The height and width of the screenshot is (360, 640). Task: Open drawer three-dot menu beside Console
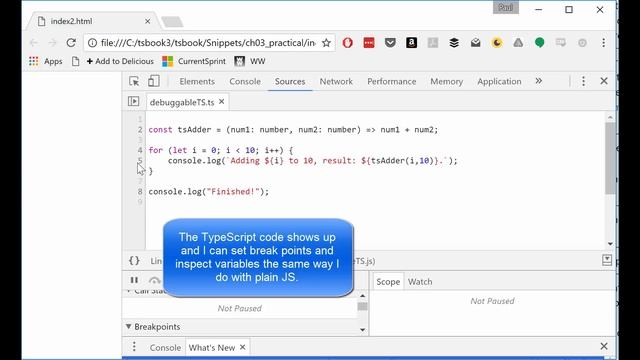click(x=134, y=347)
